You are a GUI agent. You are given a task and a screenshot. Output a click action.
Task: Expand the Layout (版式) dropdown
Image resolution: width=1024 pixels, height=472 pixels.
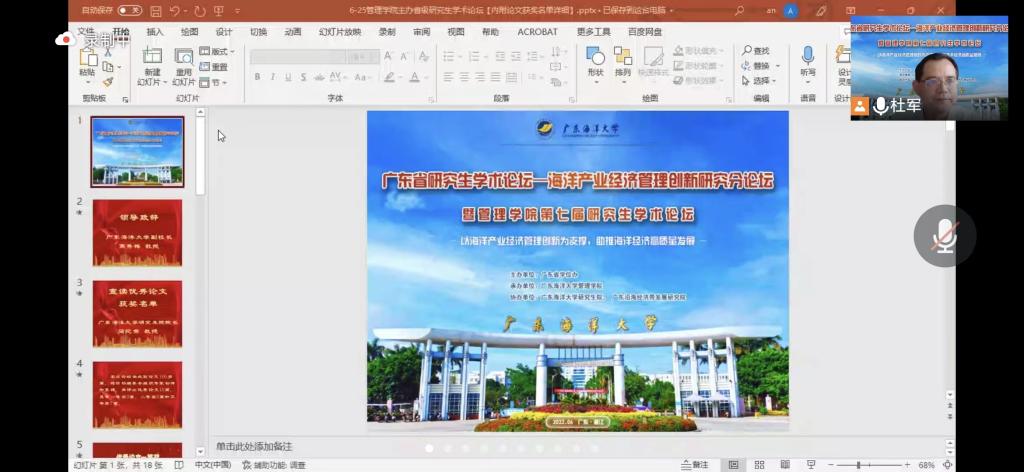coord(216,51)
